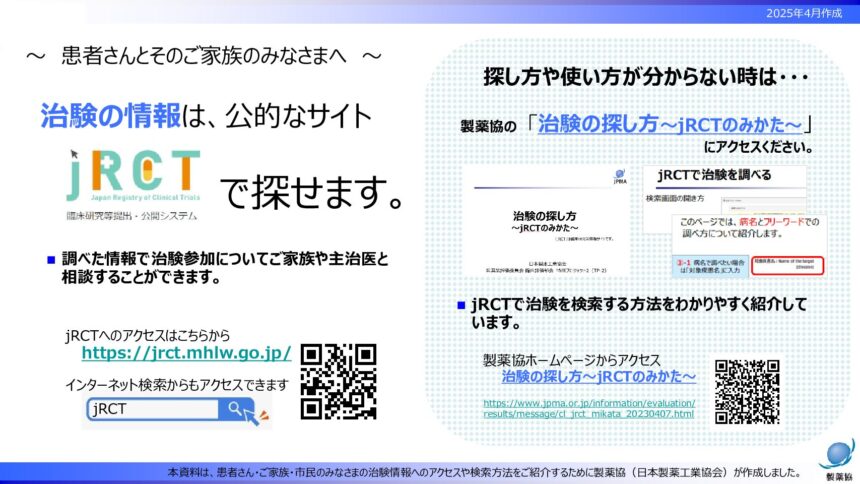The width and height of the screenshot is (860, 484).
Task: Open the 治験の探し方 slide thumbnail
Action: [546, 221]
